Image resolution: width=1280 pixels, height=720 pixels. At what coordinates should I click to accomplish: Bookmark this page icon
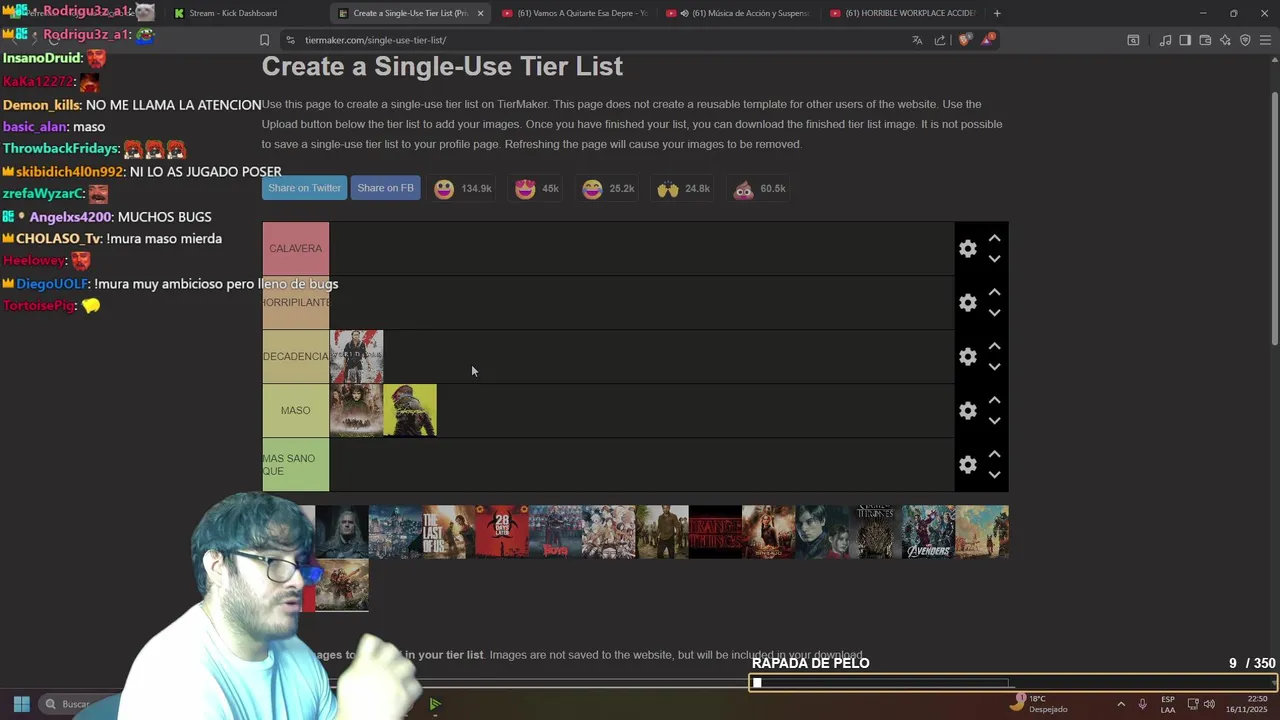264,40
